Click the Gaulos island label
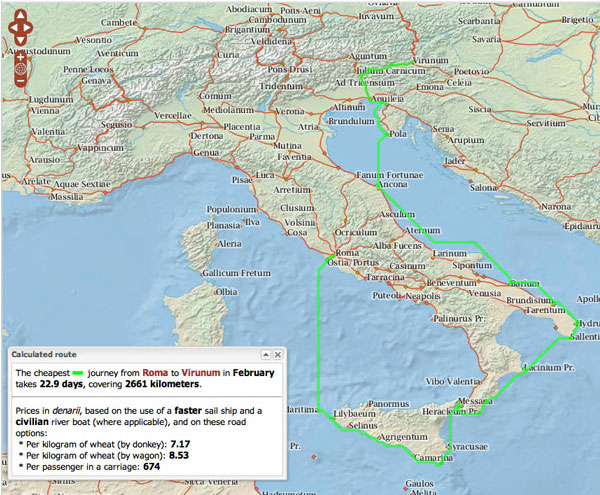 coord(419,484)
